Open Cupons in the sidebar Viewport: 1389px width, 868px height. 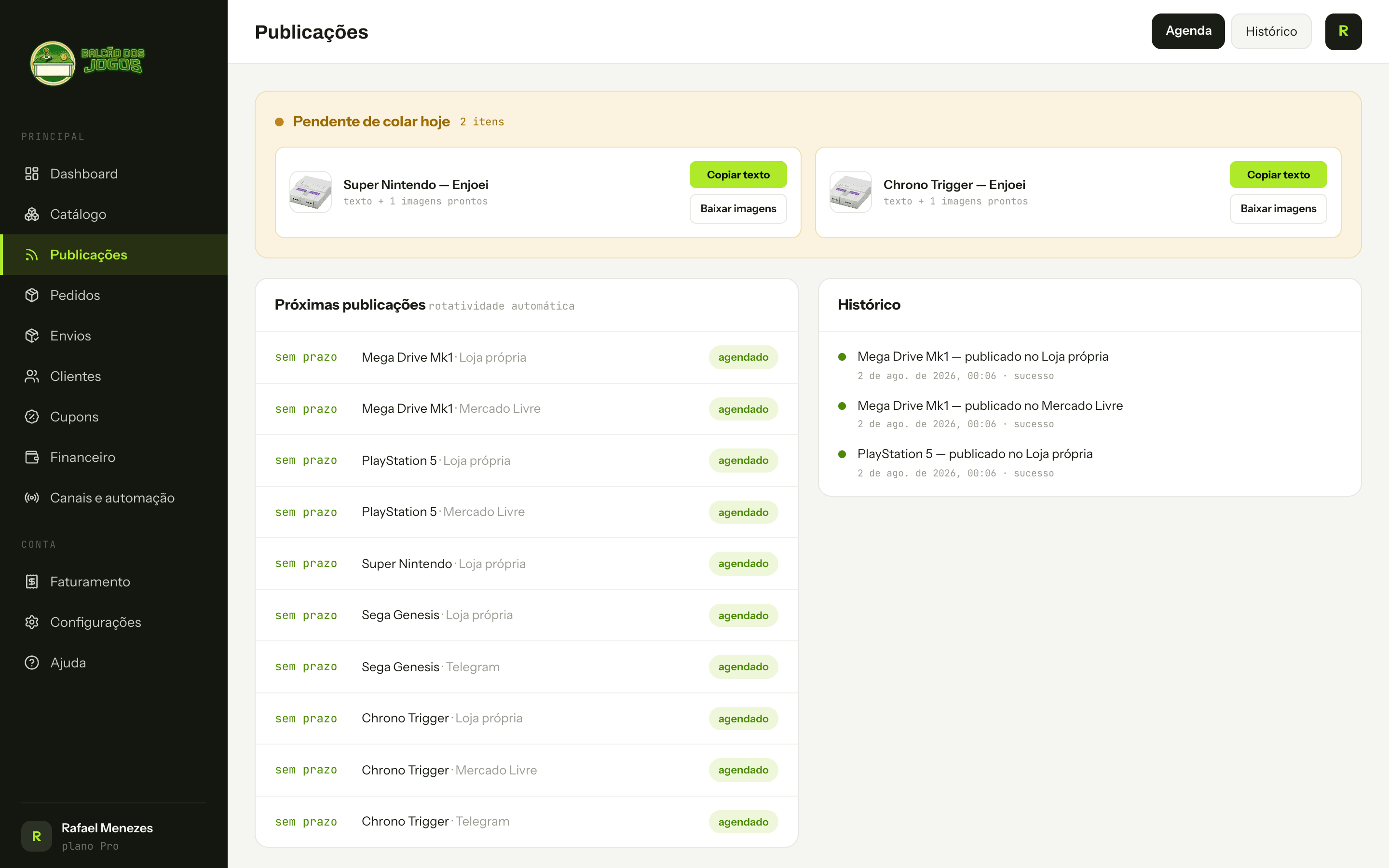[x=114, y=417]
